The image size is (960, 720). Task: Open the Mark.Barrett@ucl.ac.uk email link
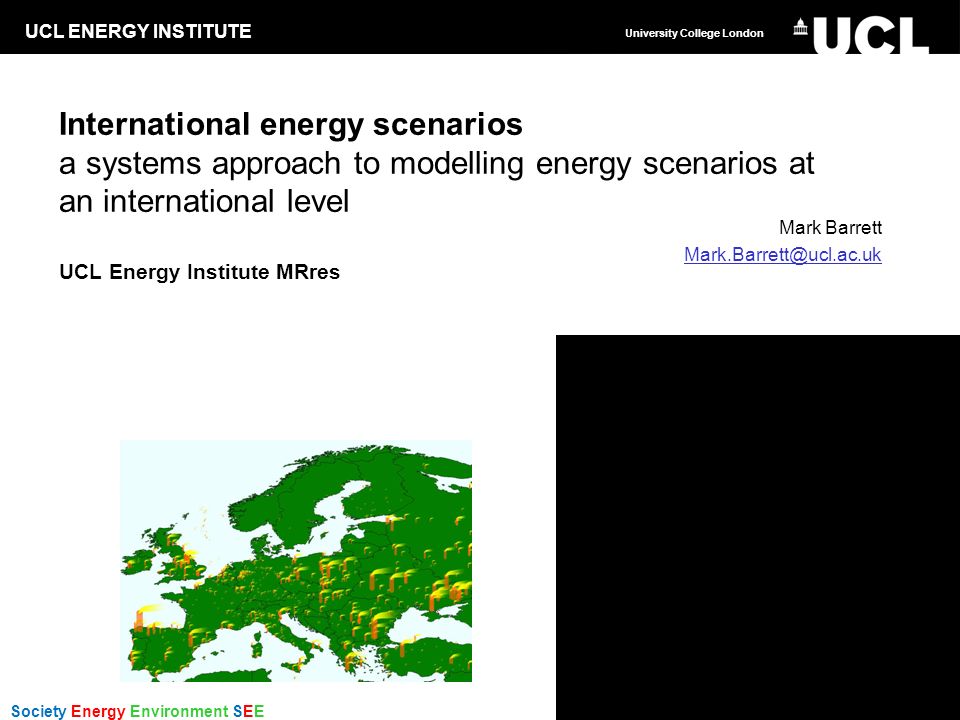coord(782,255)
